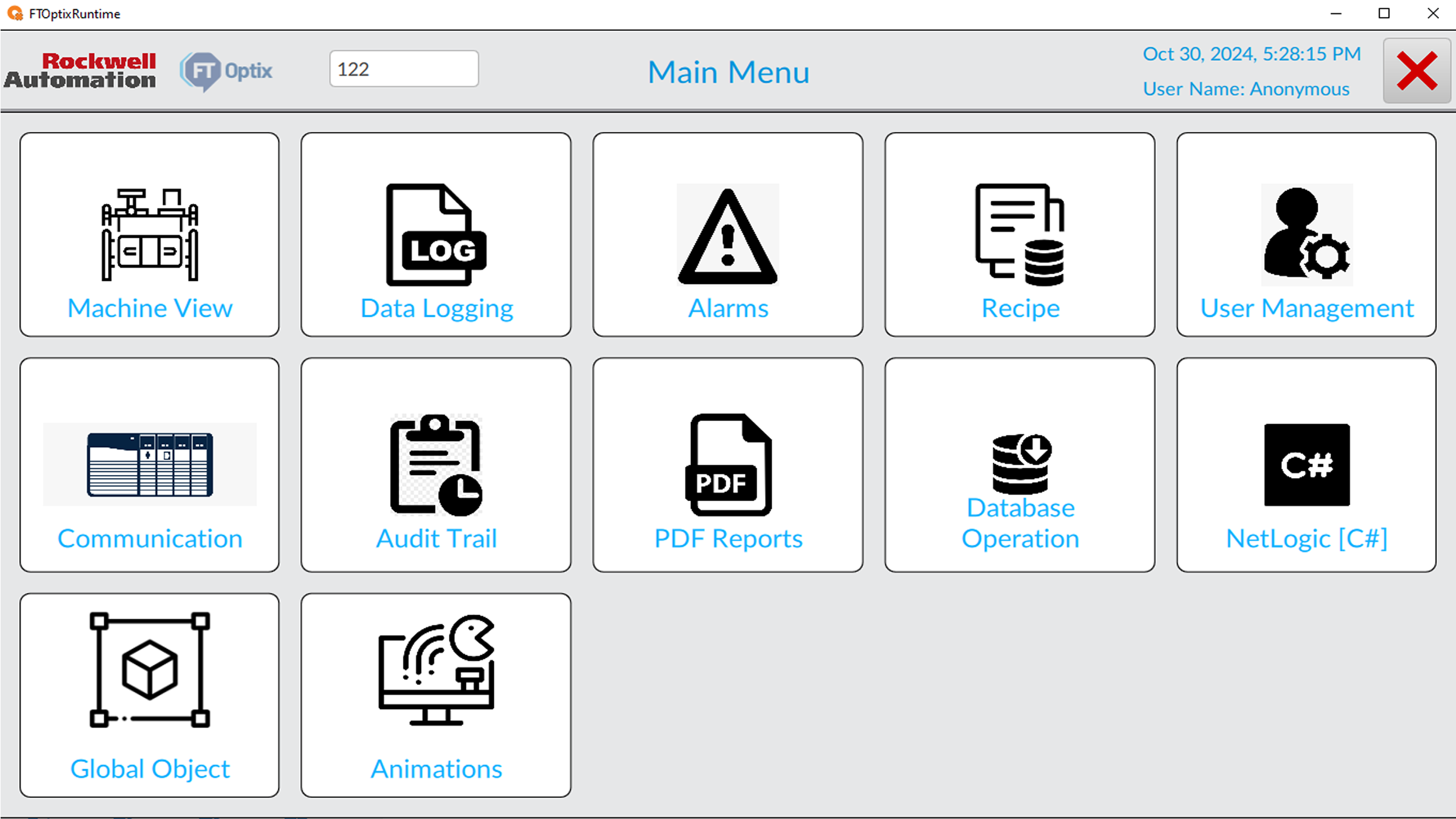Access User Management settings
Image resolution: width=1456 pixels, height=819 pixels.
1307,236
